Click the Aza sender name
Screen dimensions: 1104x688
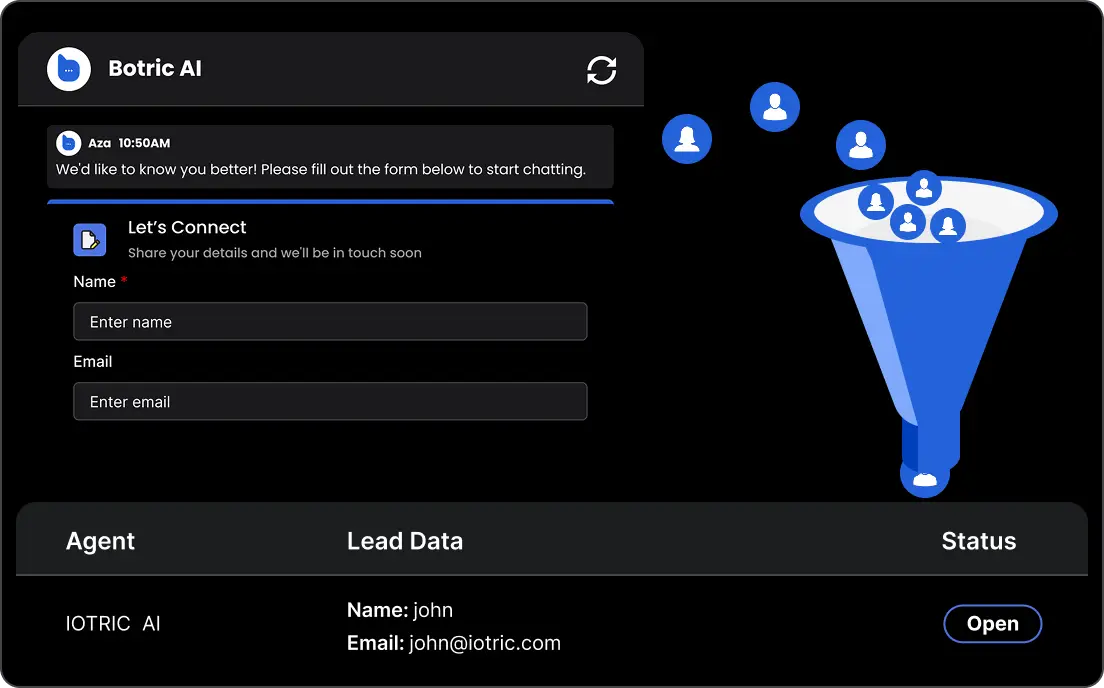pos(99,143)
